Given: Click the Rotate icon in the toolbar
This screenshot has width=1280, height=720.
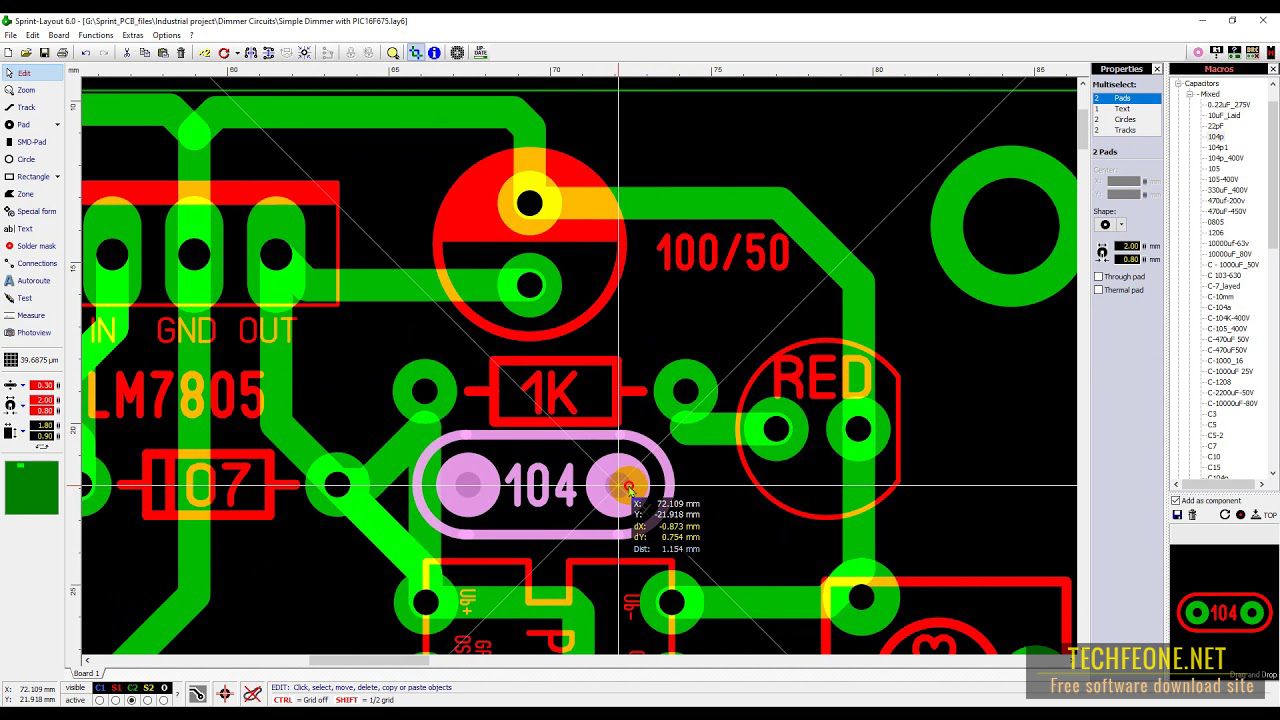Looking at the screenshot, I should 224,53.
